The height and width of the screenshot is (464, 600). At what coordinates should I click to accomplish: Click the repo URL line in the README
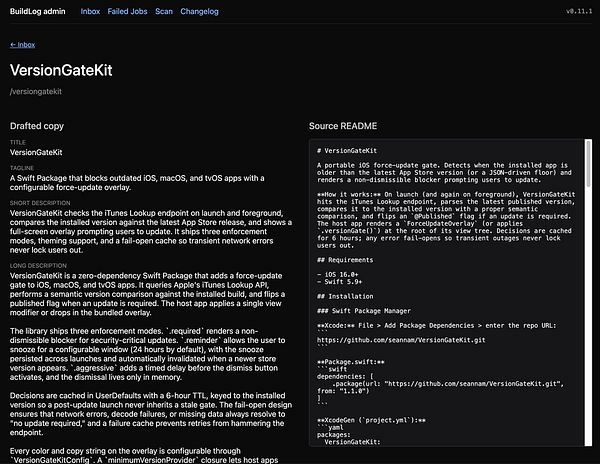401,340
